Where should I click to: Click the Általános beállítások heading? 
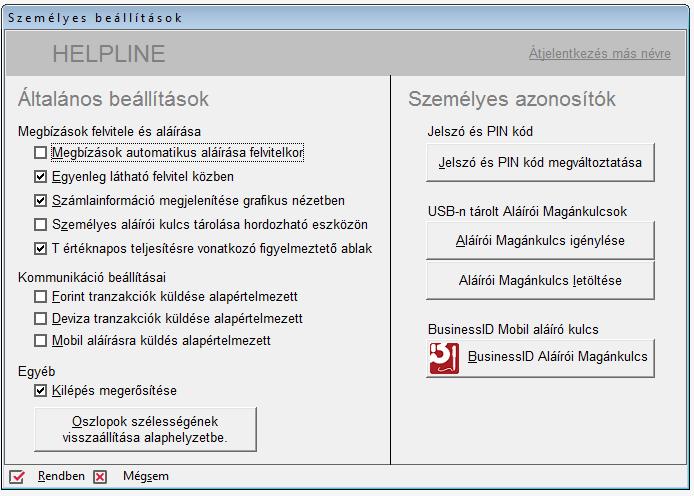[x=113, y=99]
